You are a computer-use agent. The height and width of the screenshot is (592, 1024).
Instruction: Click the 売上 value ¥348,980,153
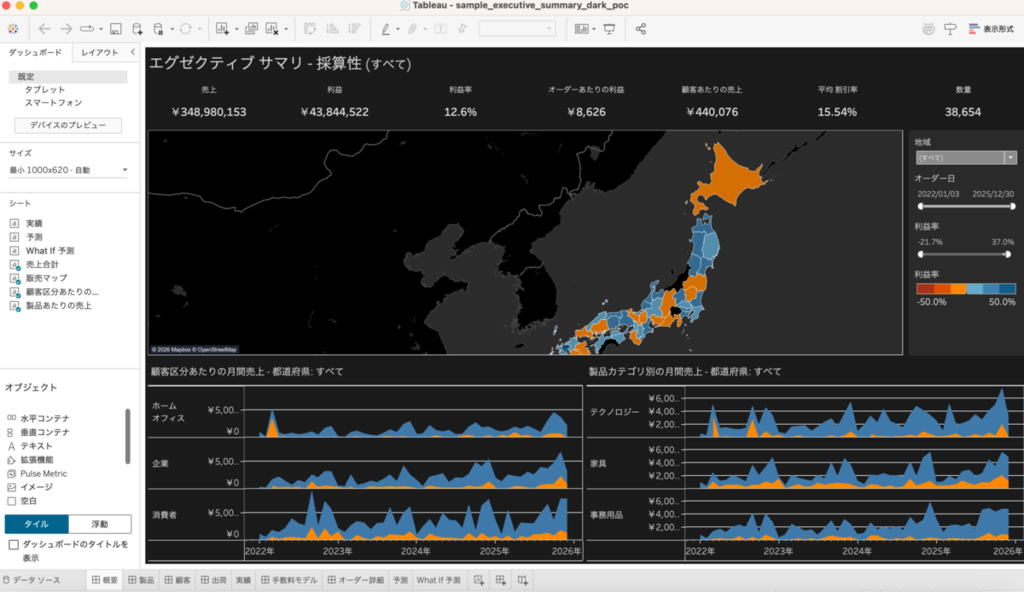pyautogui.click(x=209, y=112)
